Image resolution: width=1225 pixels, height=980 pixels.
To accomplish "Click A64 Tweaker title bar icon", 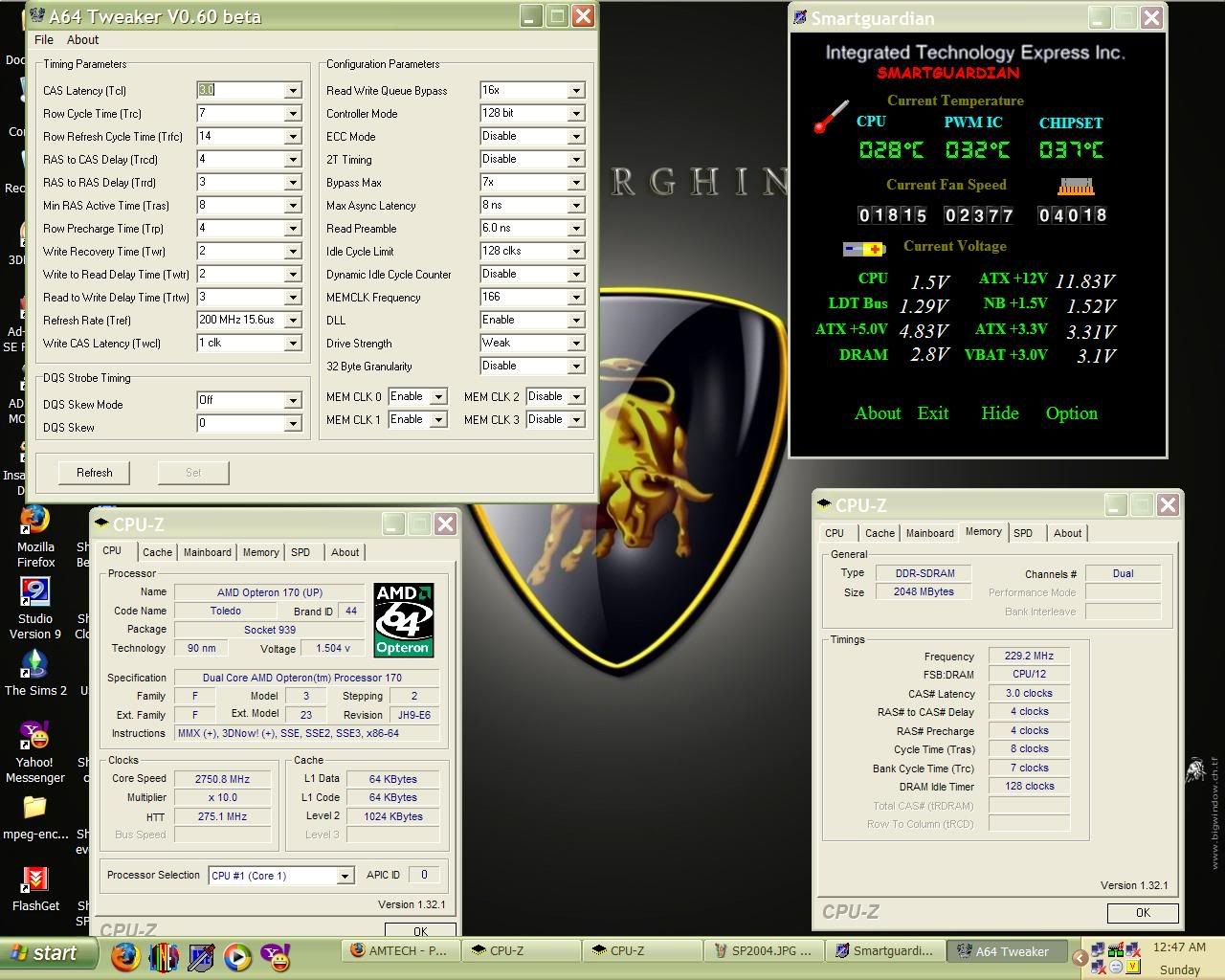I will (36, 16).
